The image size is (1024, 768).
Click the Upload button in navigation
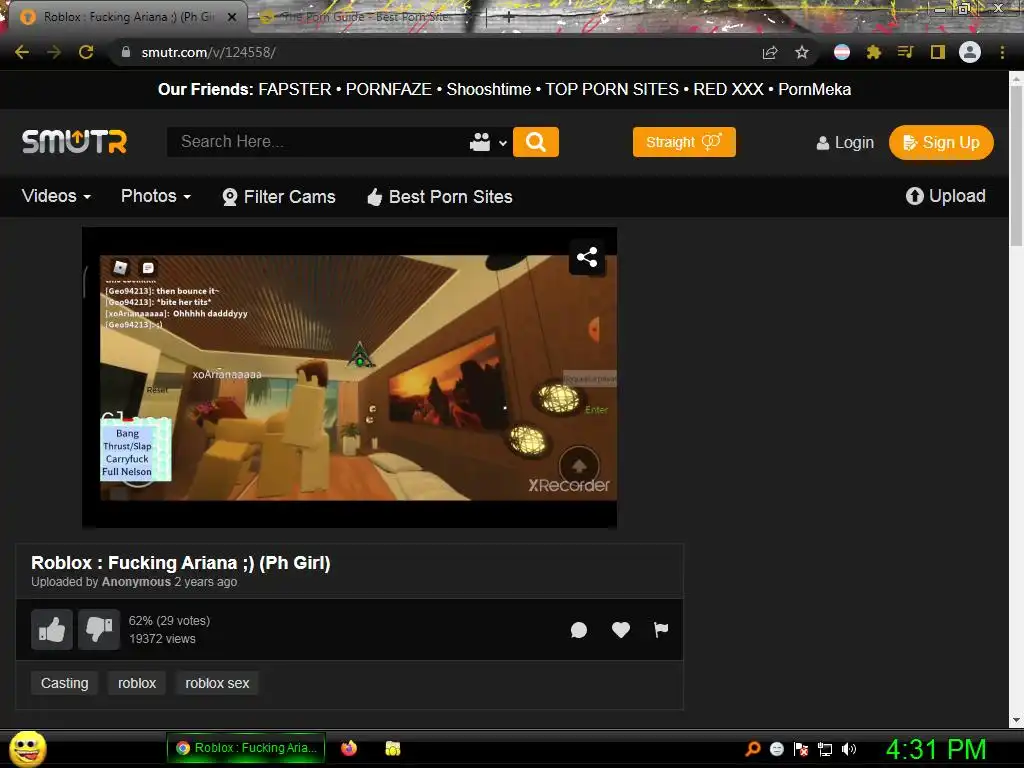pyautogui.click(x=946, y=196)
